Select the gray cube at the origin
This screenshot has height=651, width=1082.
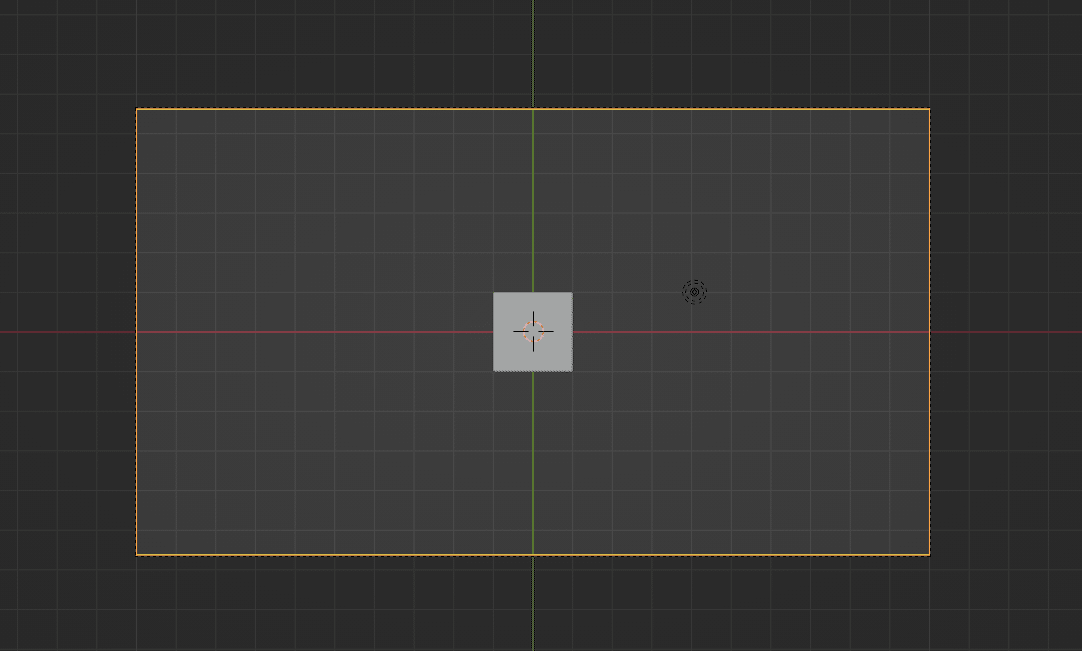click(533, 332)
